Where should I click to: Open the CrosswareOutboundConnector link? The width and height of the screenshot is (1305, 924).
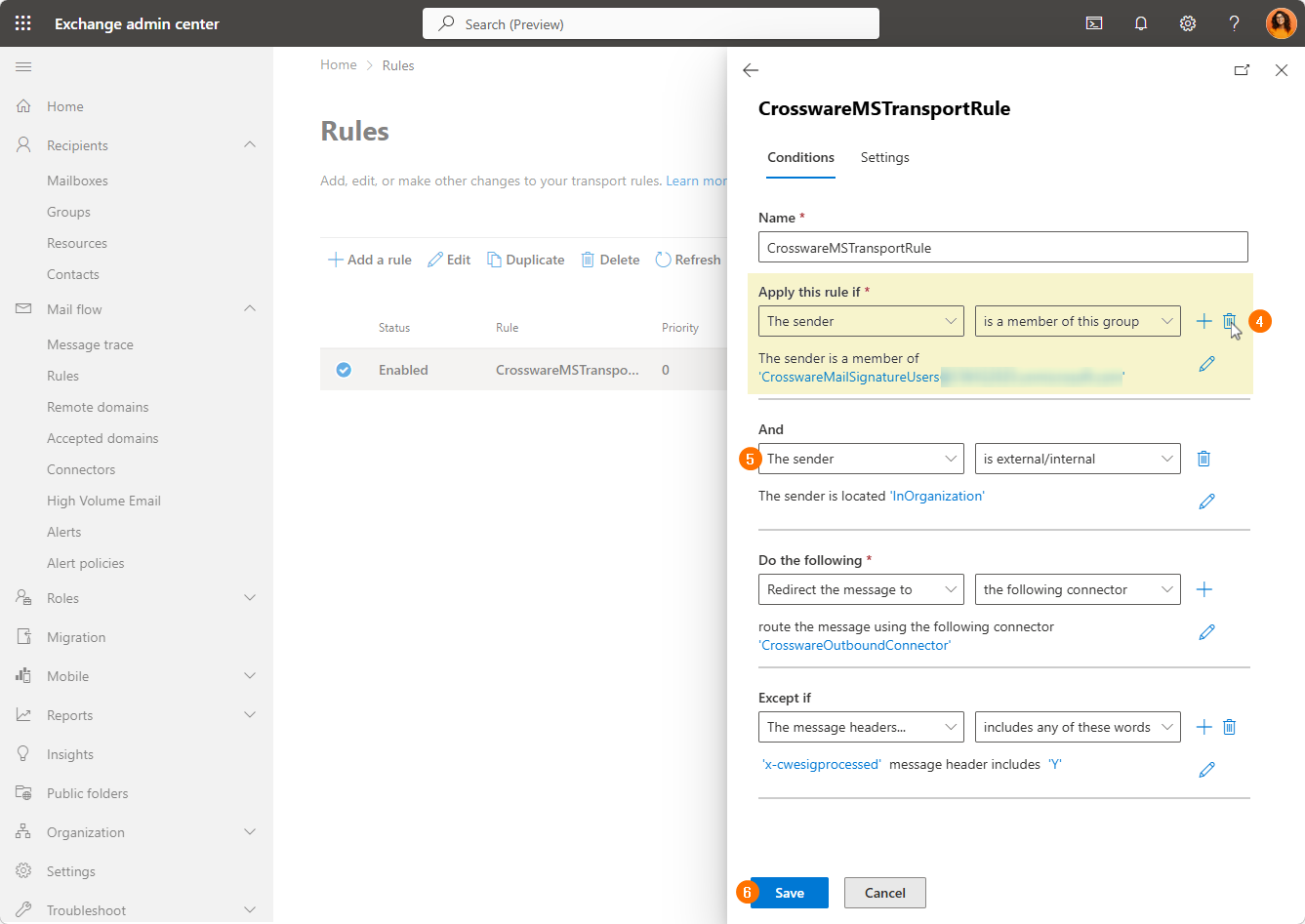(855, 645)
